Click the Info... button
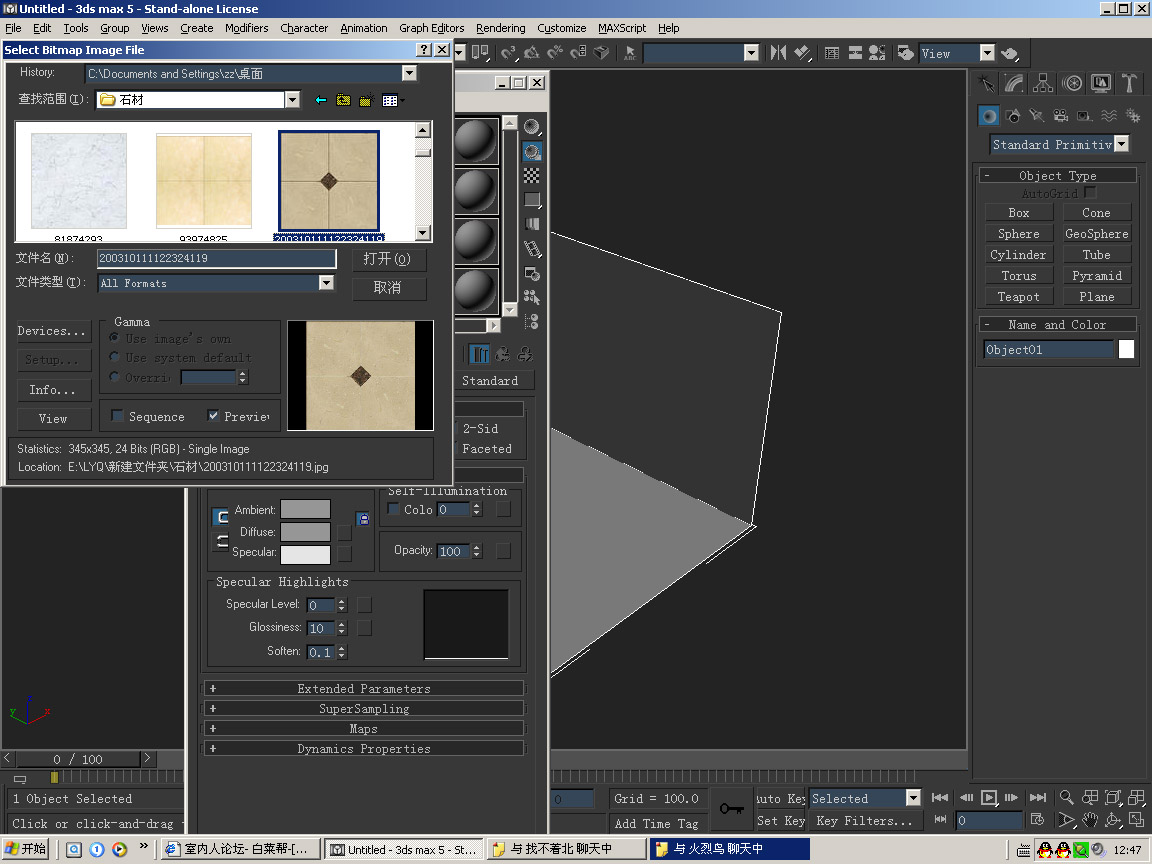This screenshot has width=1152, height=864. click(52, 390)
